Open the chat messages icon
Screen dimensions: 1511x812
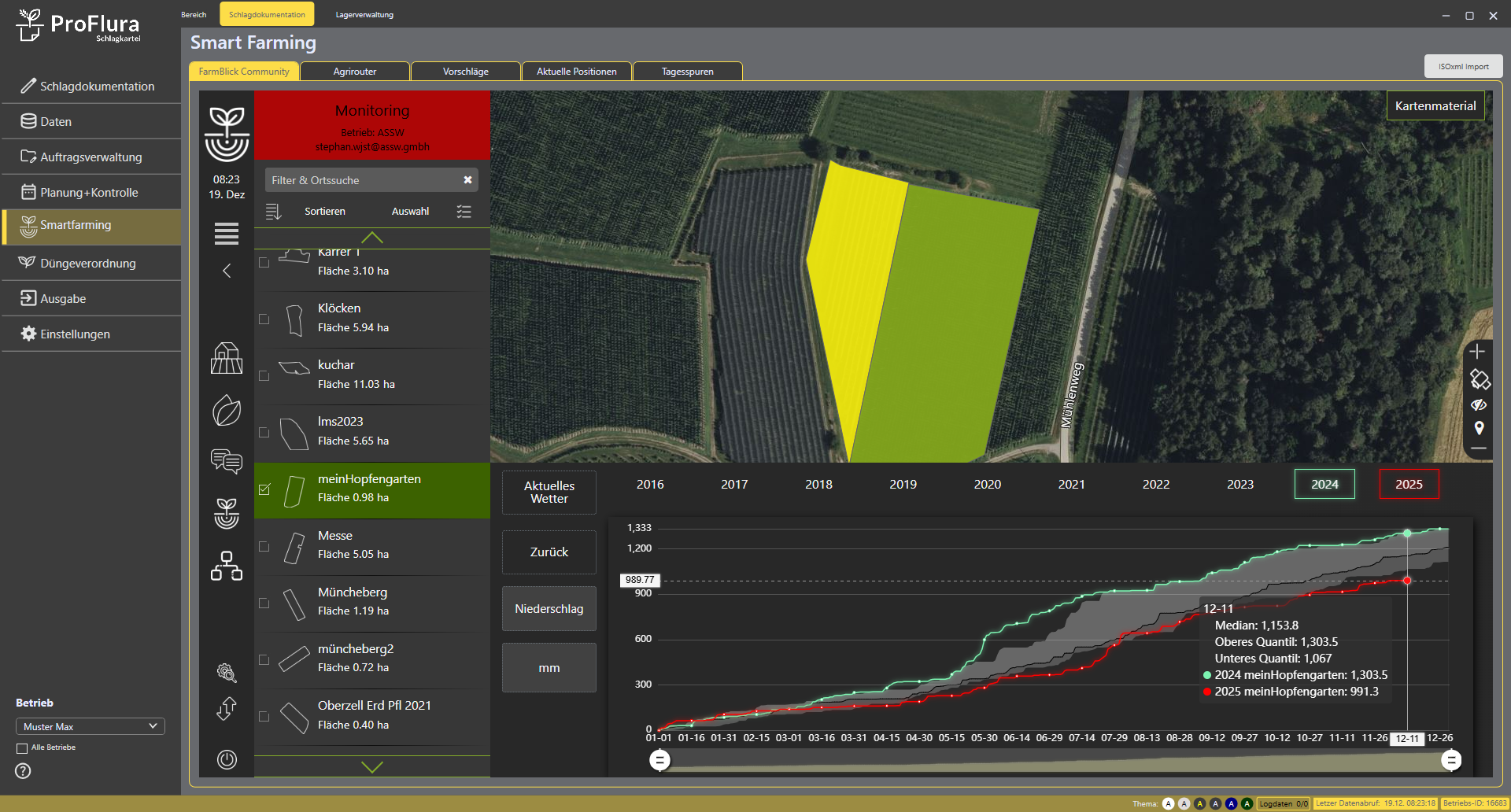tap(227, 461)
